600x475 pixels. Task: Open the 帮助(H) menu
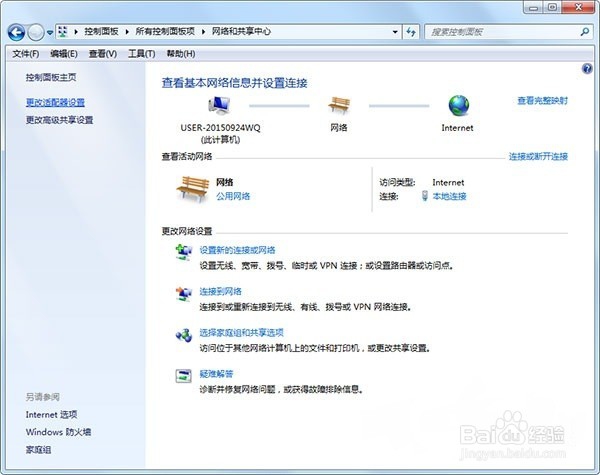point(181,54)
